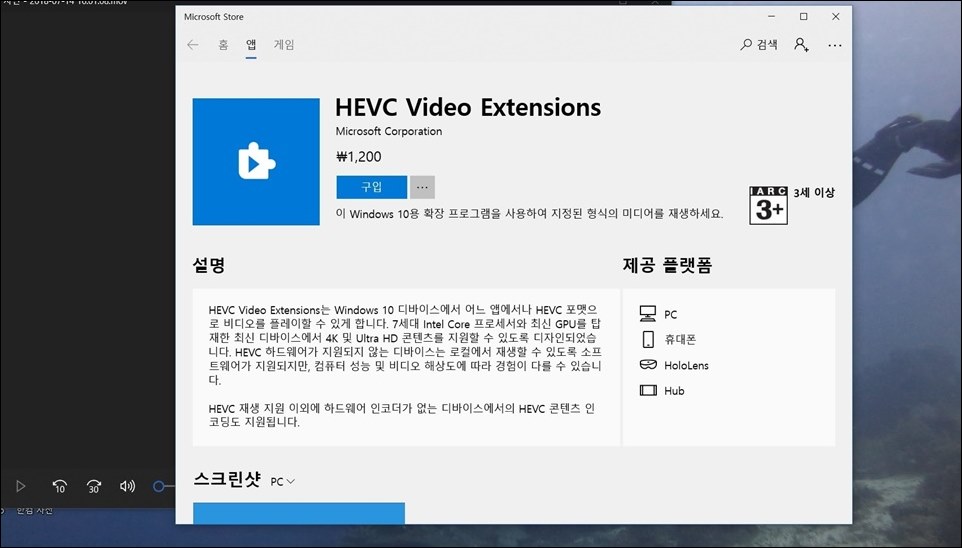Open the 게임 tab
Screen dimensions: 962x548
(x=284, y=45)
